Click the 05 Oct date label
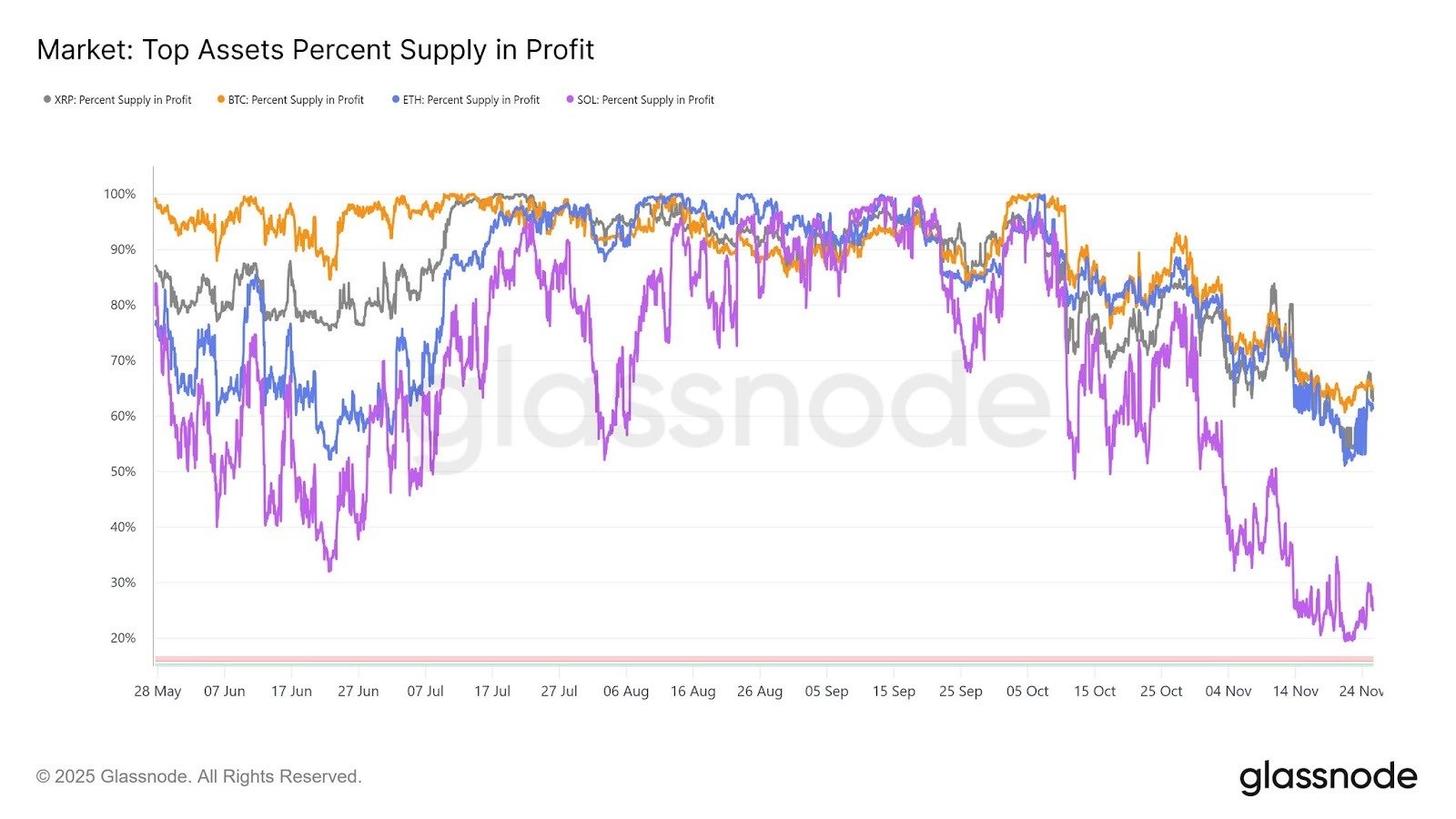The width and height of the screenshot is (1456, 819). pyautogui.click(x=1027, y=692)
